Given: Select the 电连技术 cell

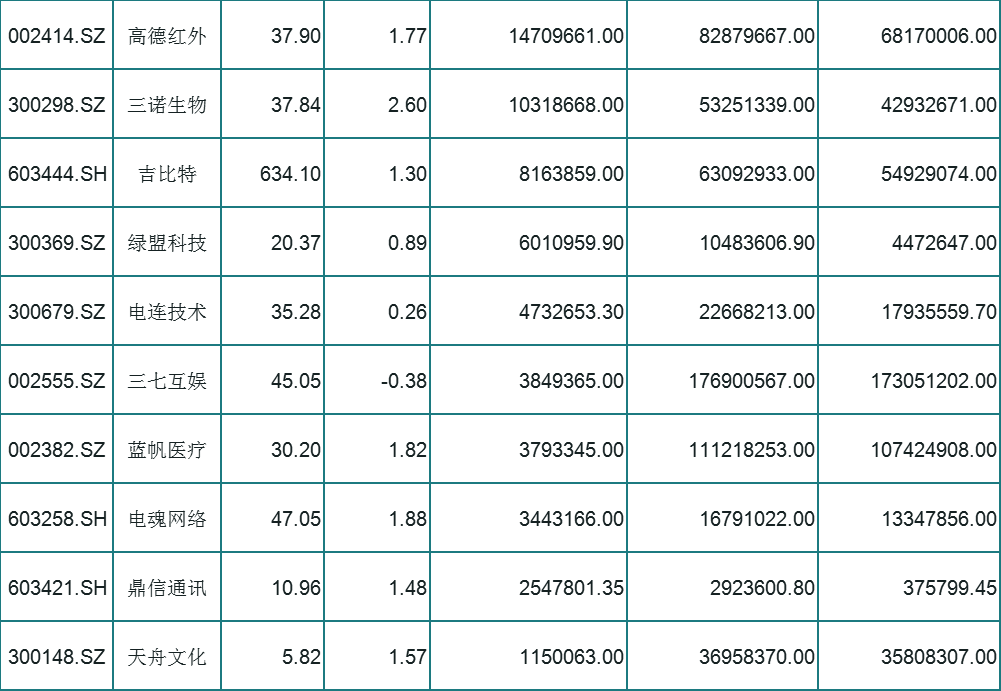Looking at the screenshot, I should click(167, 310).
